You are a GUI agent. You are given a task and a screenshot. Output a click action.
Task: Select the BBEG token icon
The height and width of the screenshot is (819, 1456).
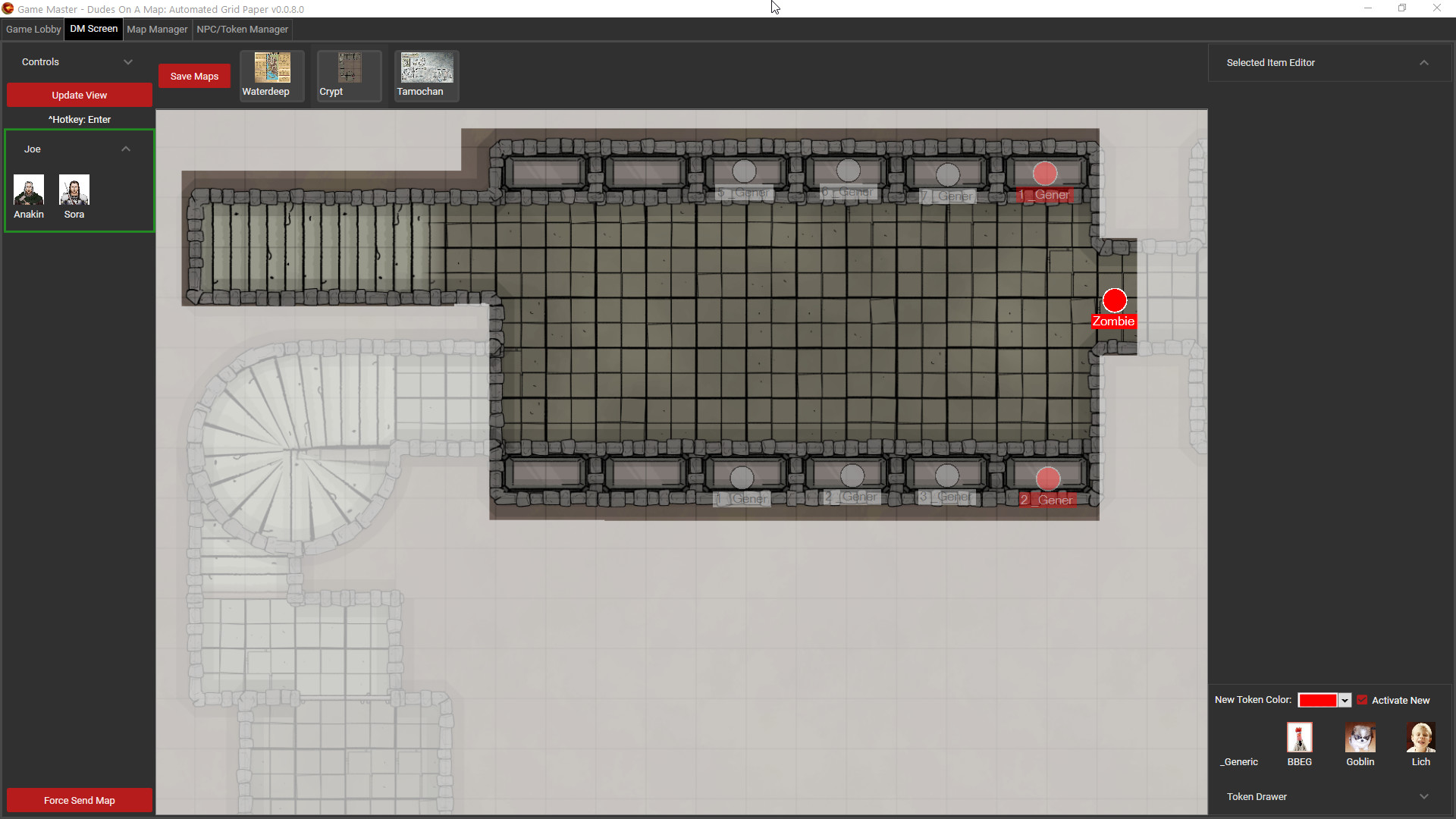1299,737
